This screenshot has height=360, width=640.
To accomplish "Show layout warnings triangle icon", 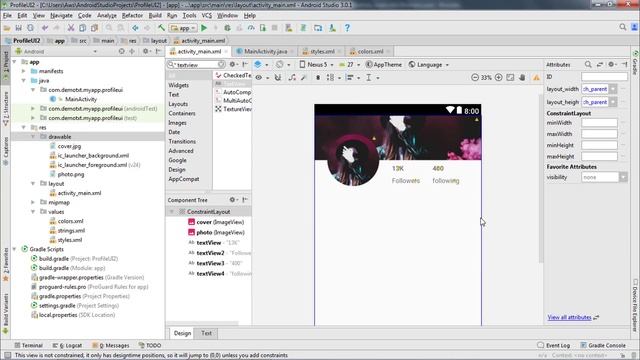I will click(x=536, y=77).
